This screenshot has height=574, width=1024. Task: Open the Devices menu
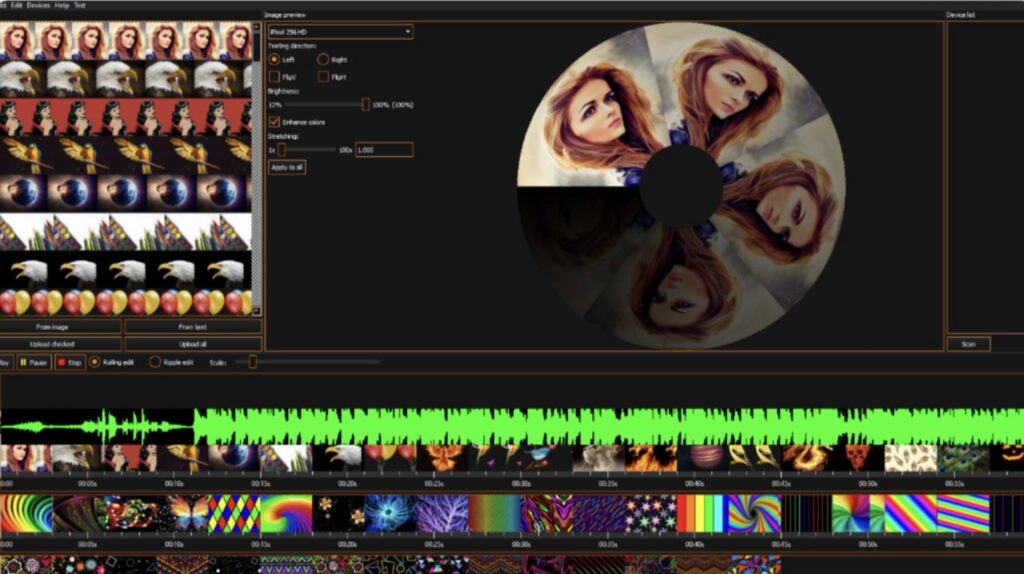(39, 5)
